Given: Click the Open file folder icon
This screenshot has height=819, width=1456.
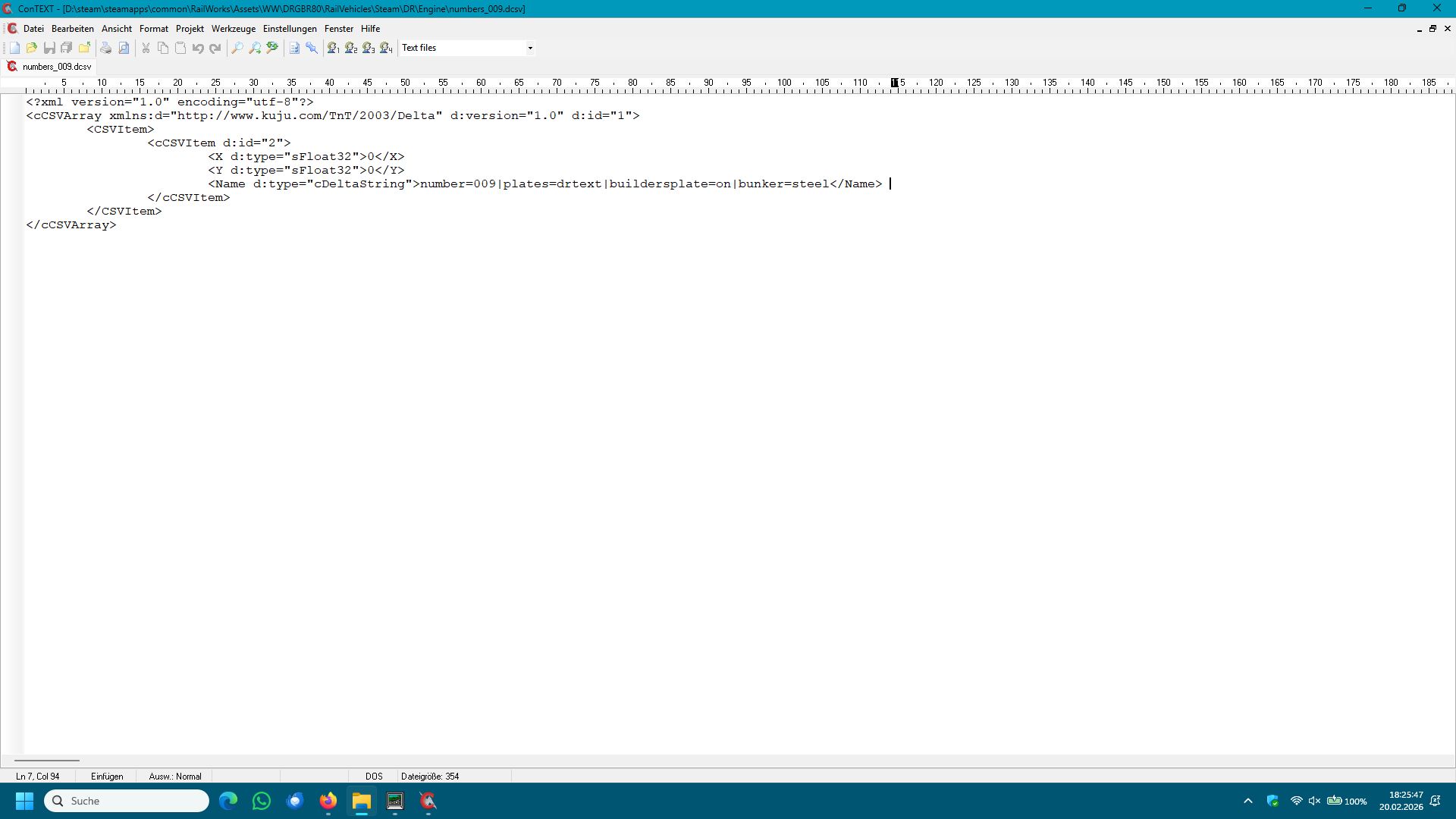Looking at the screenshot, I should click(32, 48).
